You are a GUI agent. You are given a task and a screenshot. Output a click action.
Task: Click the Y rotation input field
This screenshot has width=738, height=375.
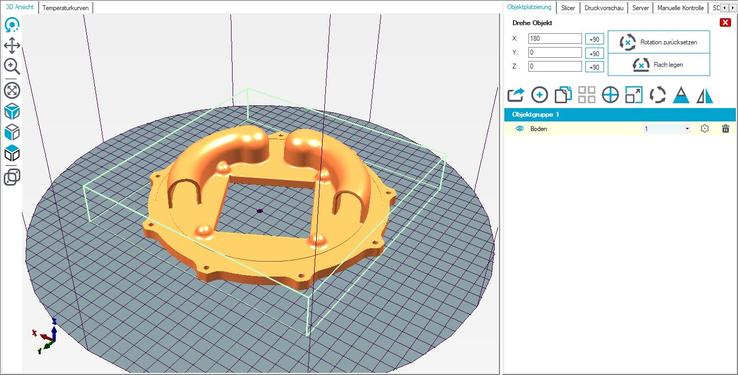[x=555, y=53]
